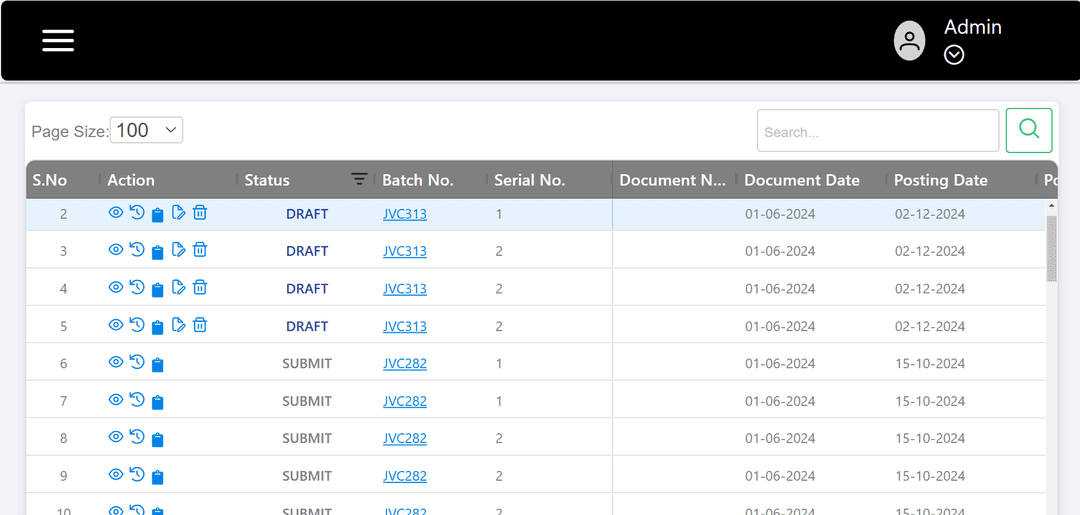The height and width of the screenshot is (515, 1080).
Task: Open batch link JVC313 in row 3
Action: click(404, 251)
